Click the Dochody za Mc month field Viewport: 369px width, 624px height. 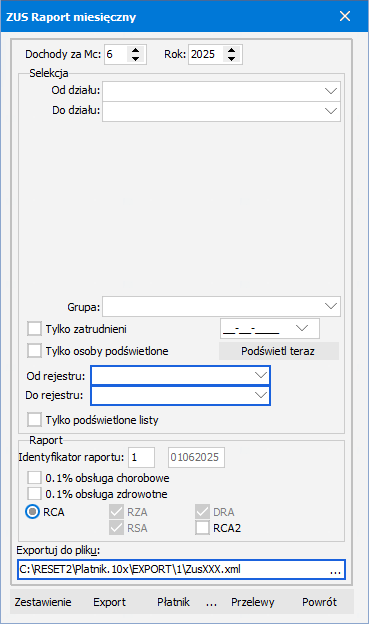(x=116, y=54)
